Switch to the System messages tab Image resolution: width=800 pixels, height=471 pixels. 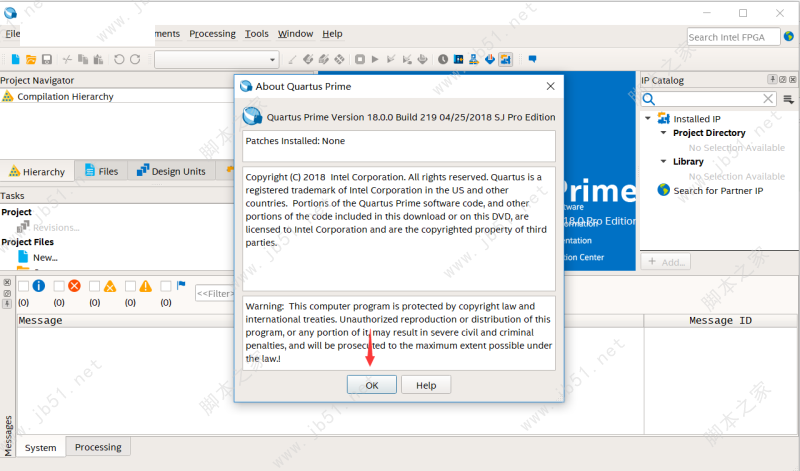coord(40,448)
